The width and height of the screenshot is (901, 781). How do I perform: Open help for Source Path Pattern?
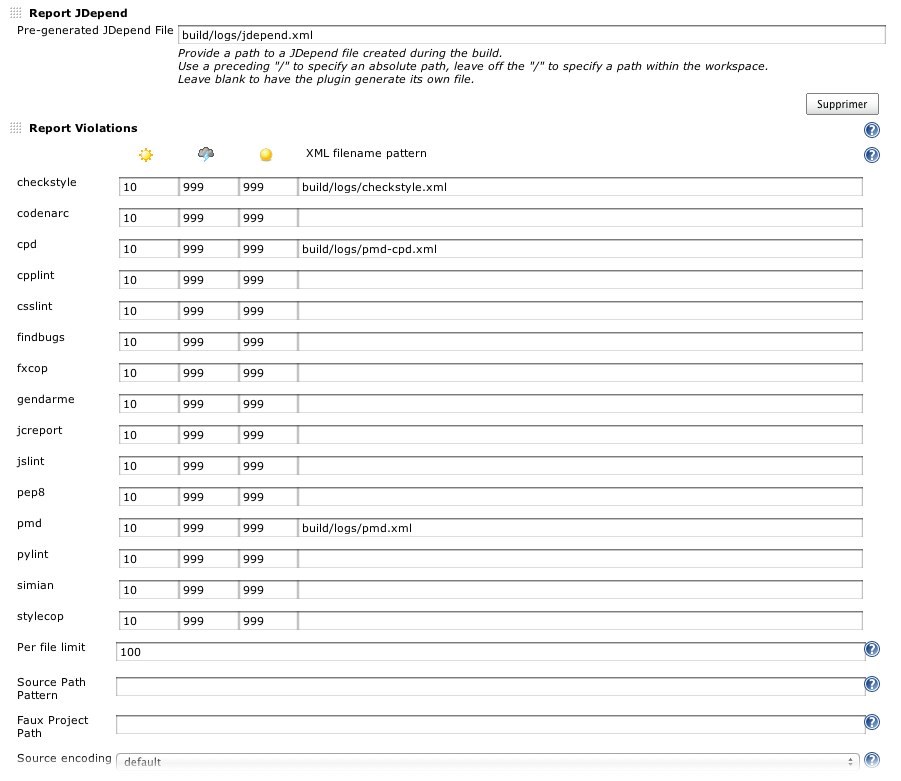click(x=871, y=685)
